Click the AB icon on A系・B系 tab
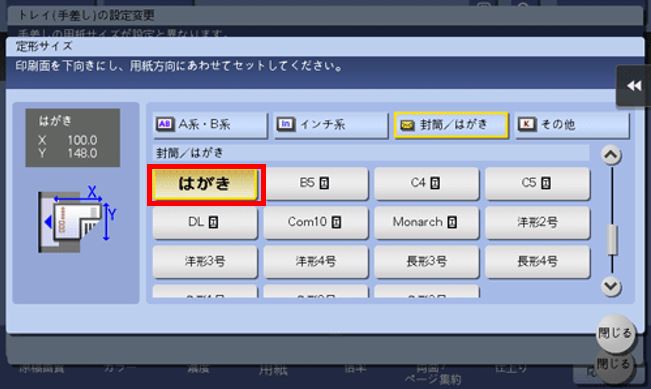 pyautogui.click(x=165, y=124)
